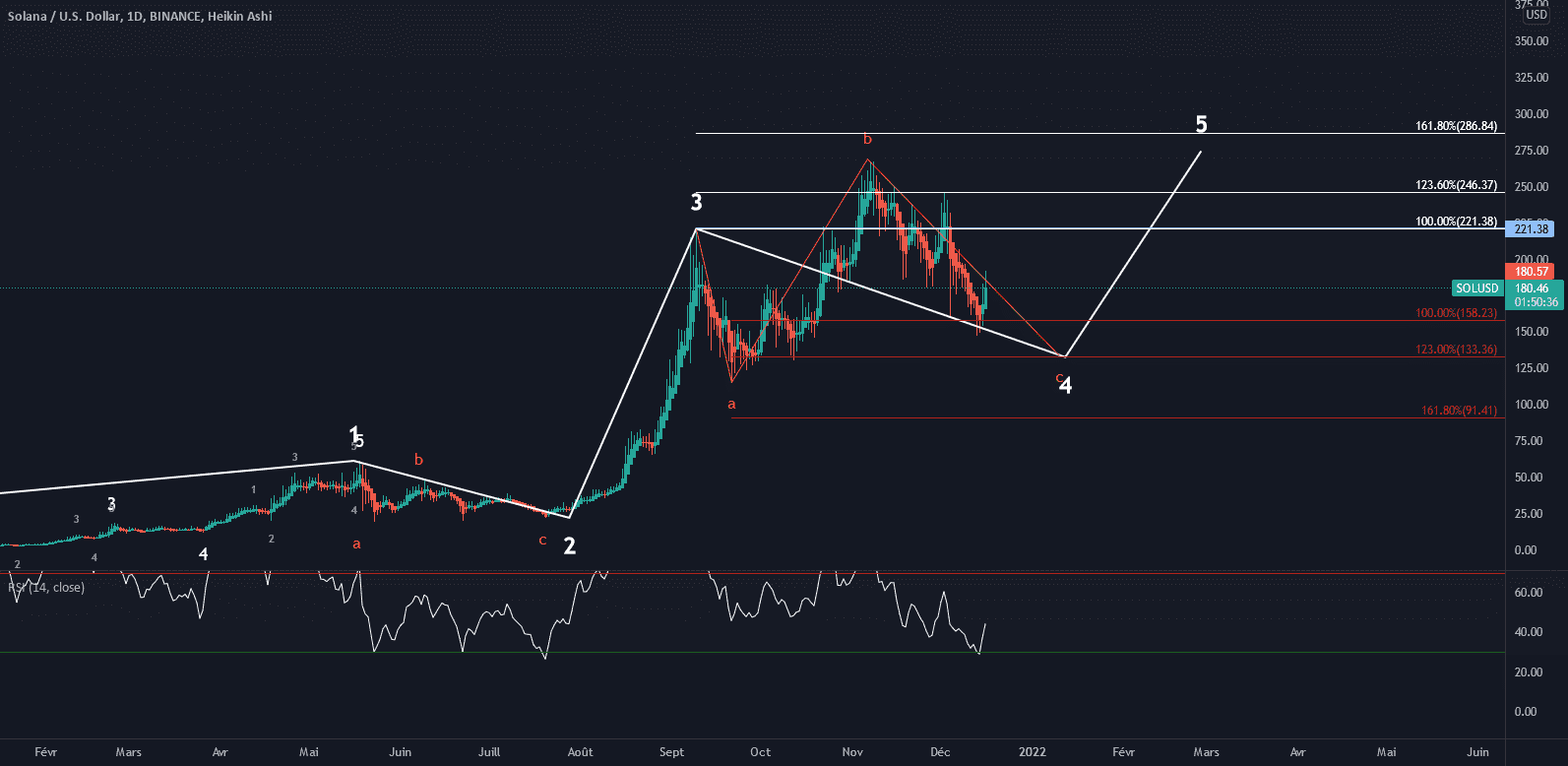Click the red b label above the November peak
Screen dimensions: 1568x766
867,139
